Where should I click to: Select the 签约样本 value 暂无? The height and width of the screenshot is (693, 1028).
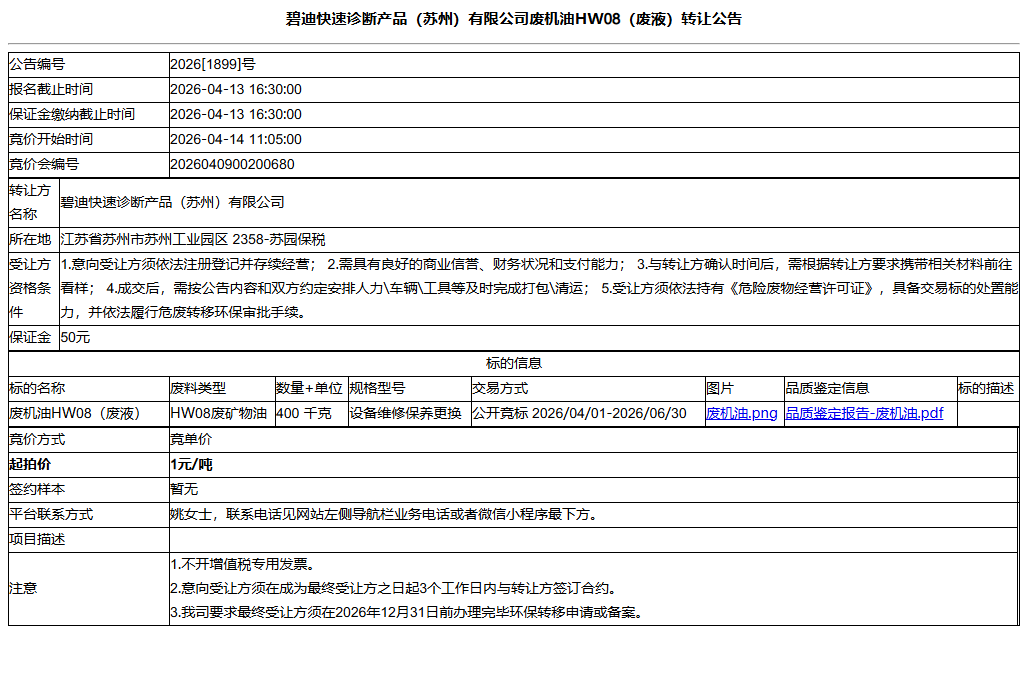(x=184, y=489)
